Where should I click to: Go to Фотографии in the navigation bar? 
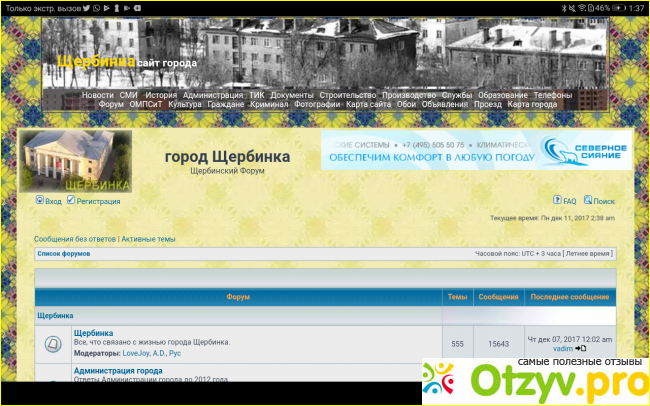click(x=317, y=104)
